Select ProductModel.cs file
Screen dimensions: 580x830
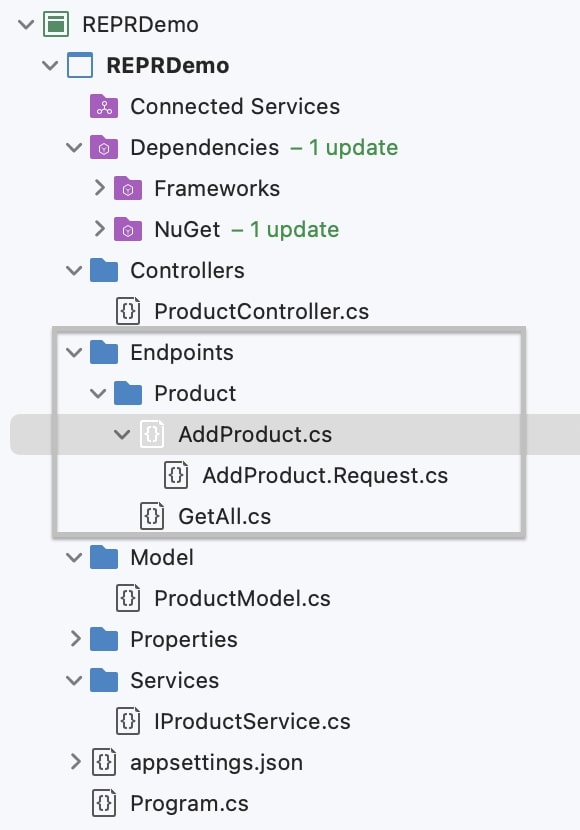[x=242, y=599]
